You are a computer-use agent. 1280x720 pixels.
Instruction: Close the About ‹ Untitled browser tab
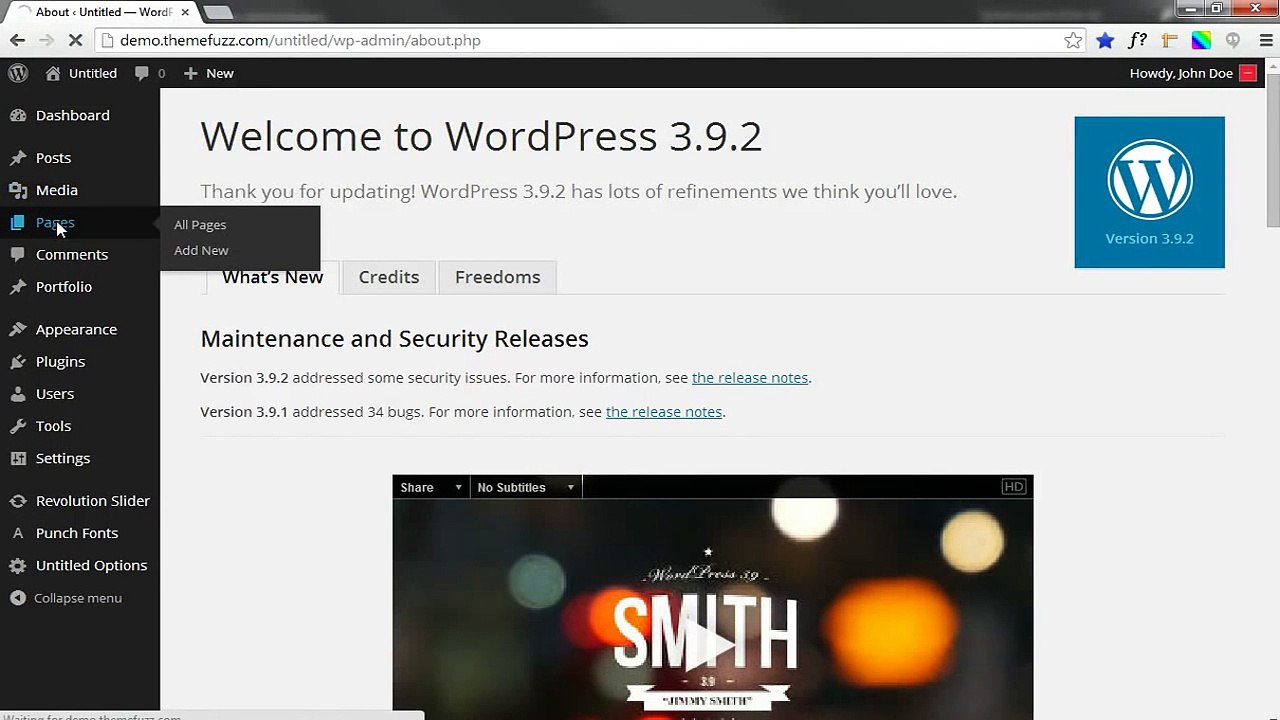[x=185, y=13]
